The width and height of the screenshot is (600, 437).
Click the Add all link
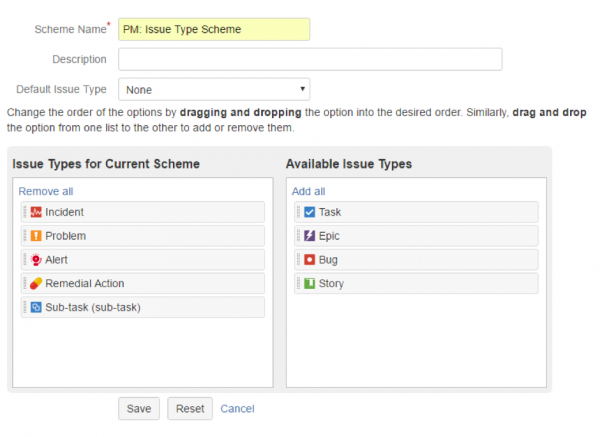point(308,191)
